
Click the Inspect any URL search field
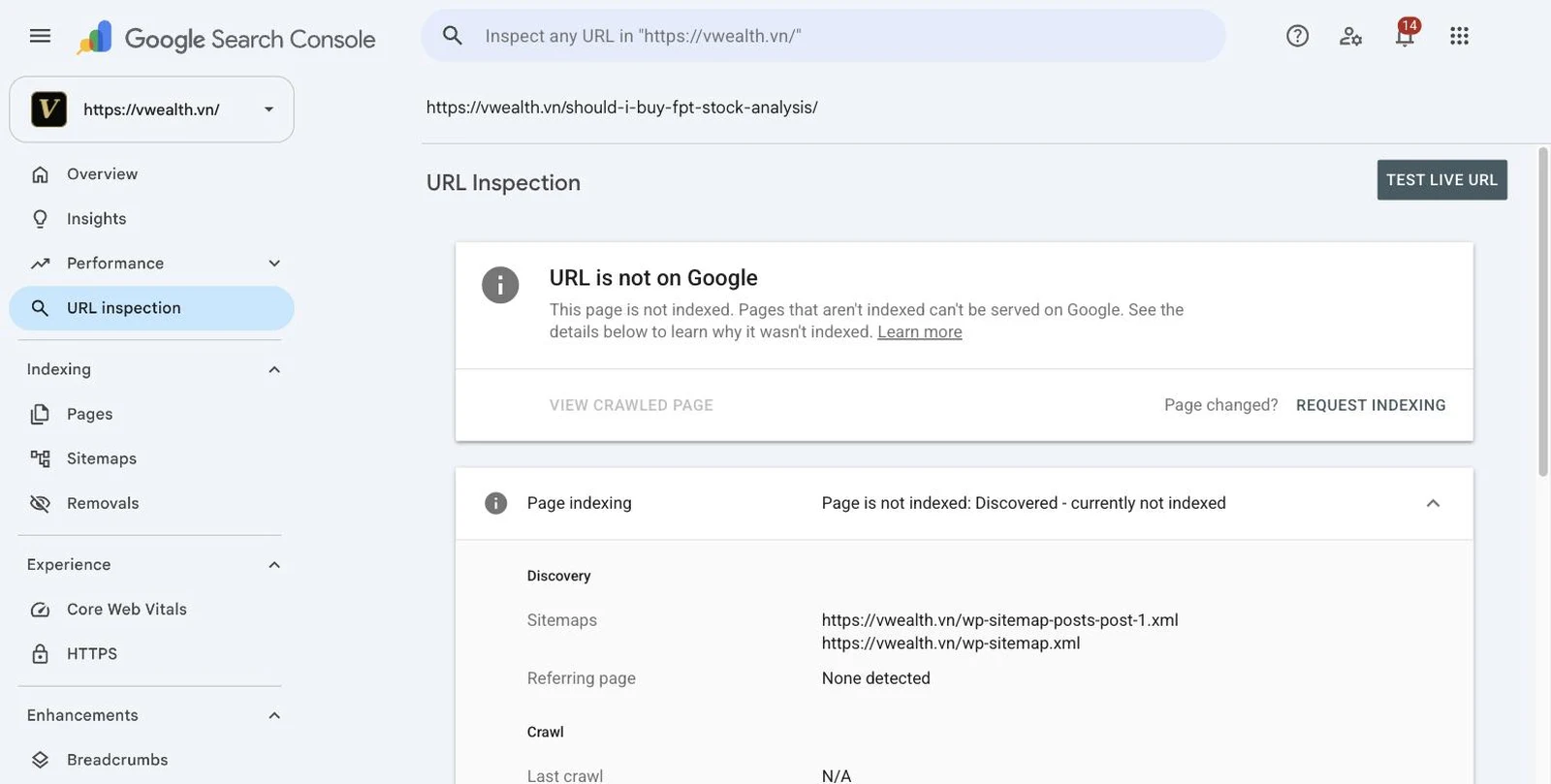pos(823,36)
